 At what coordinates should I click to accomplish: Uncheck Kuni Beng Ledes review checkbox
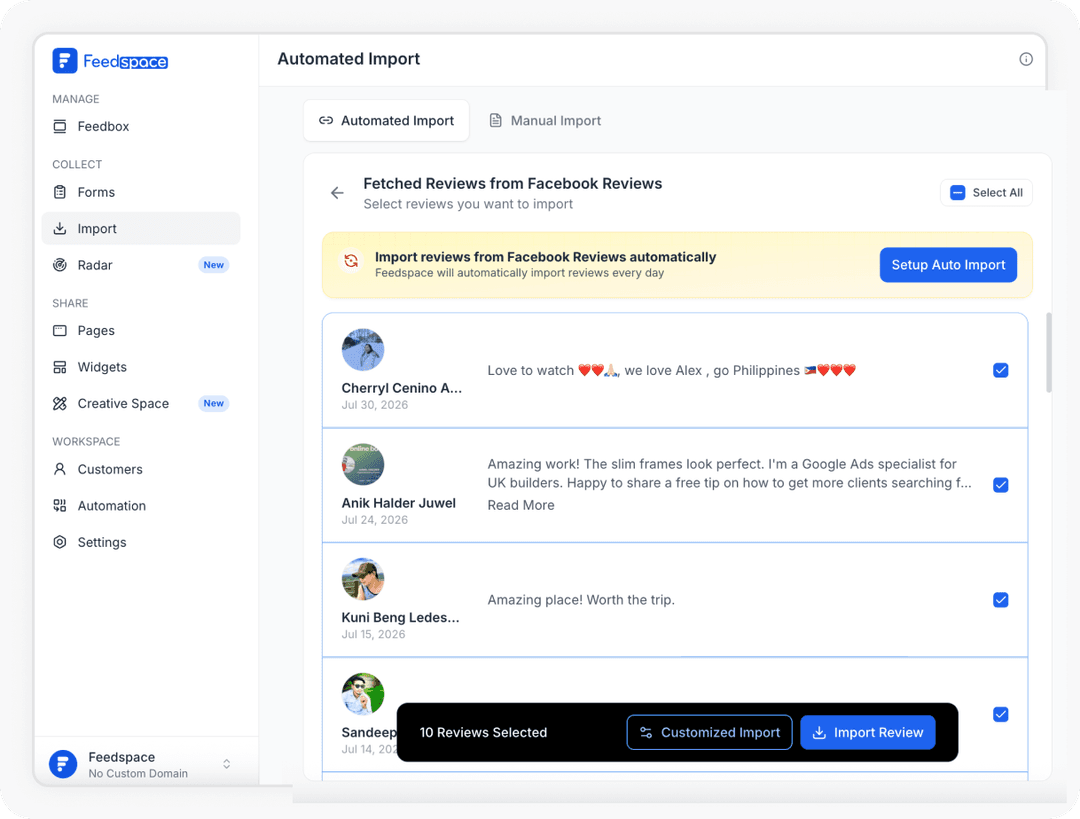coord(1001,600)
